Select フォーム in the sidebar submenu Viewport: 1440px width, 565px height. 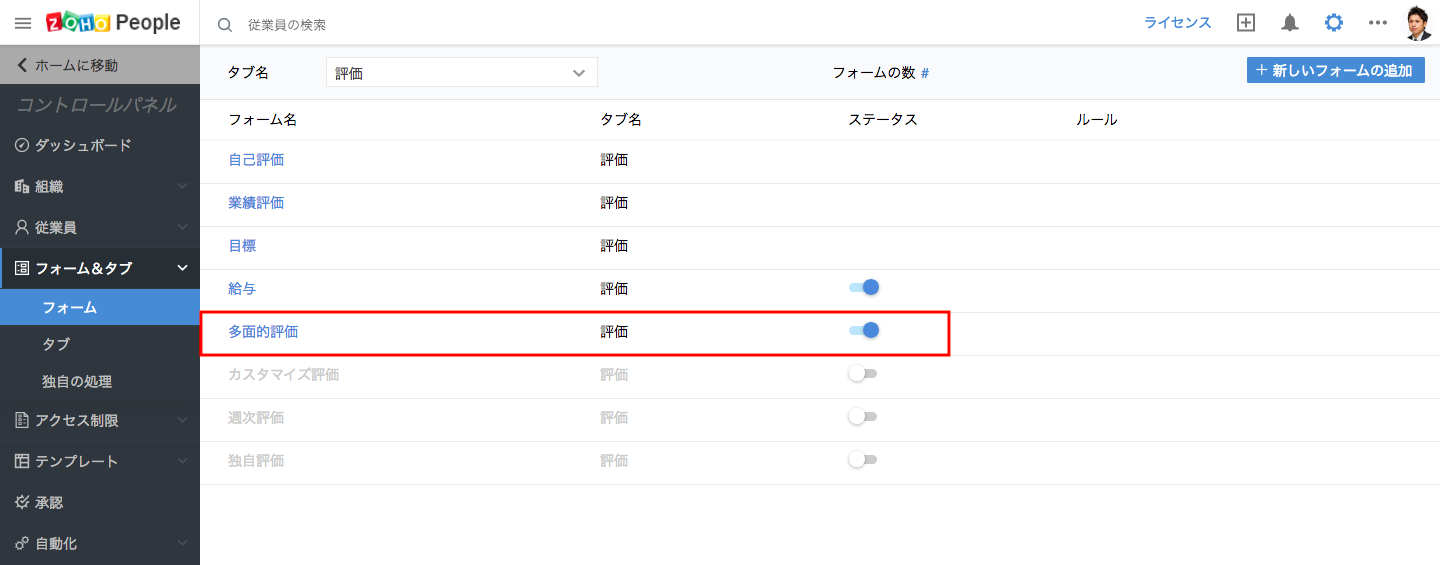(100, 307)
